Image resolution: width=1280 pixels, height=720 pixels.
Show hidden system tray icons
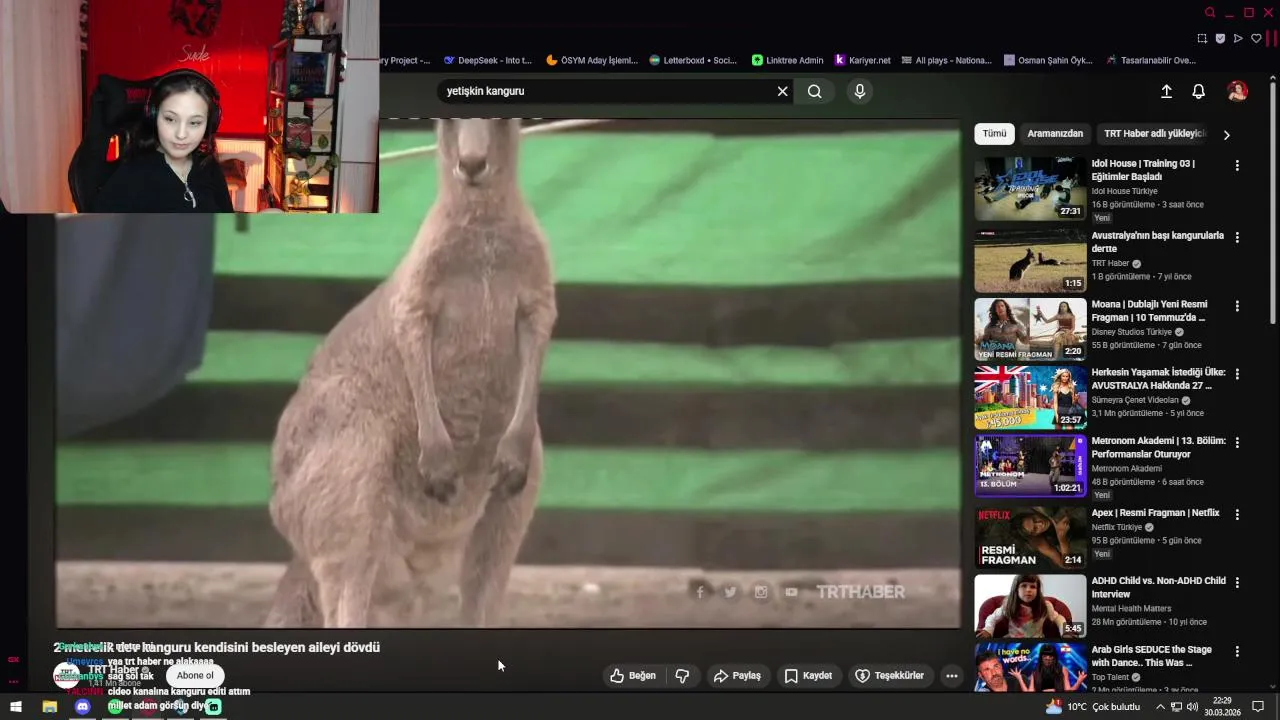point(1160,706)
